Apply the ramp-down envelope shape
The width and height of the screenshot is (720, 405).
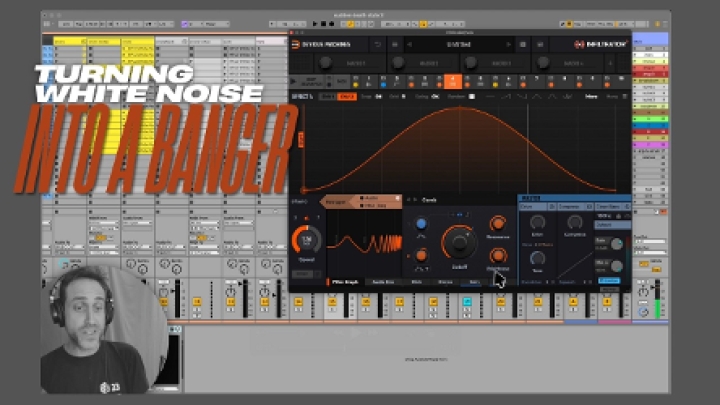click(522, 96)
